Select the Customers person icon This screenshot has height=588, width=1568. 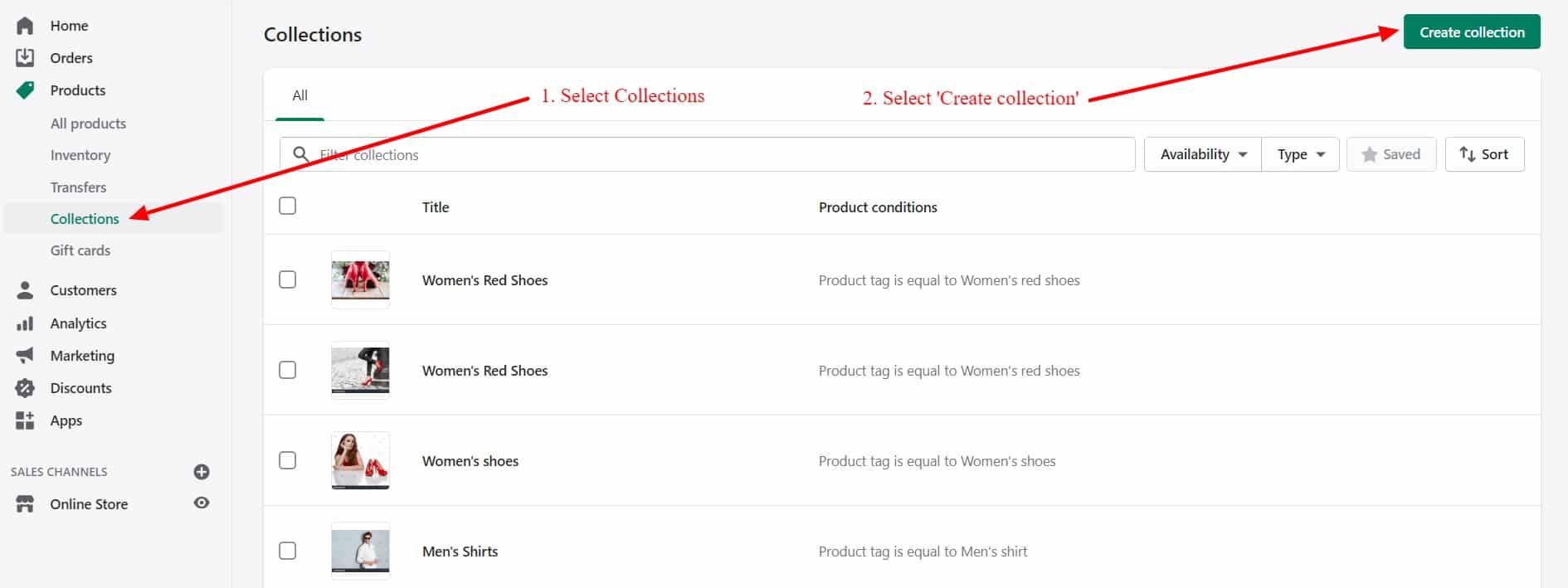tap(25, 290)
